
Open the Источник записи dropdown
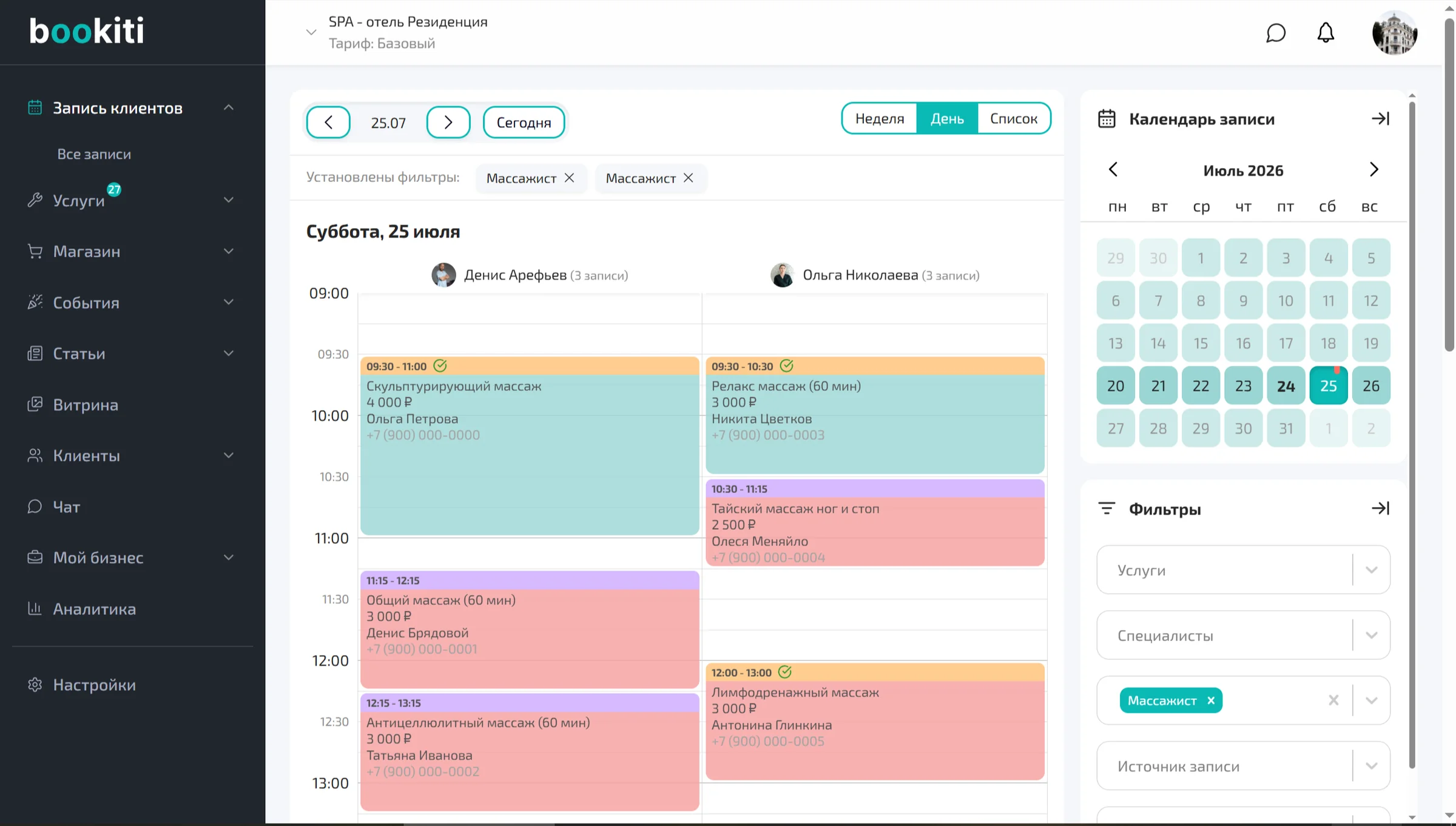(x=1243, y=766)
